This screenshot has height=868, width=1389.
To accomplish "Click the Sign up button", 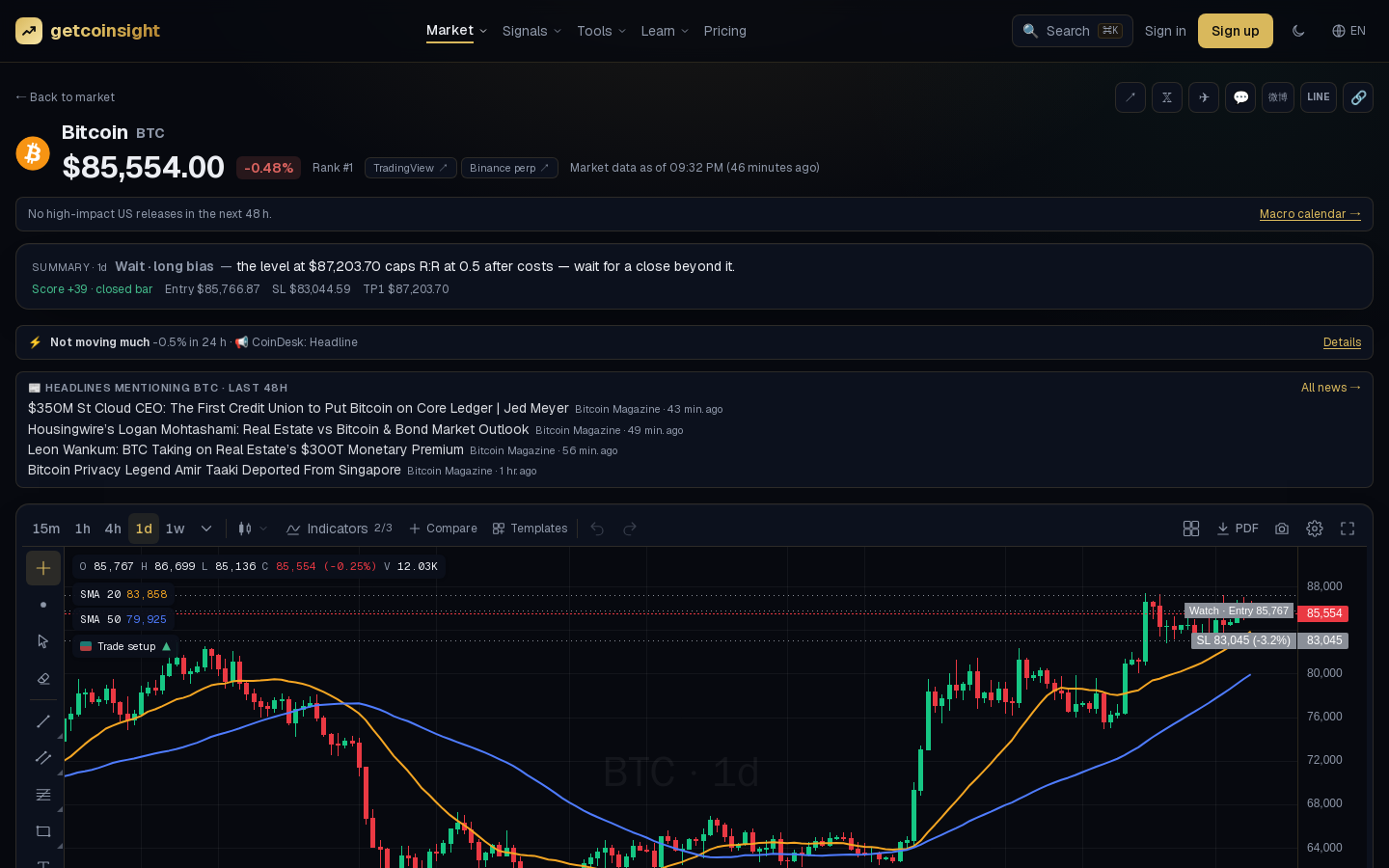I will (1236, 31).
